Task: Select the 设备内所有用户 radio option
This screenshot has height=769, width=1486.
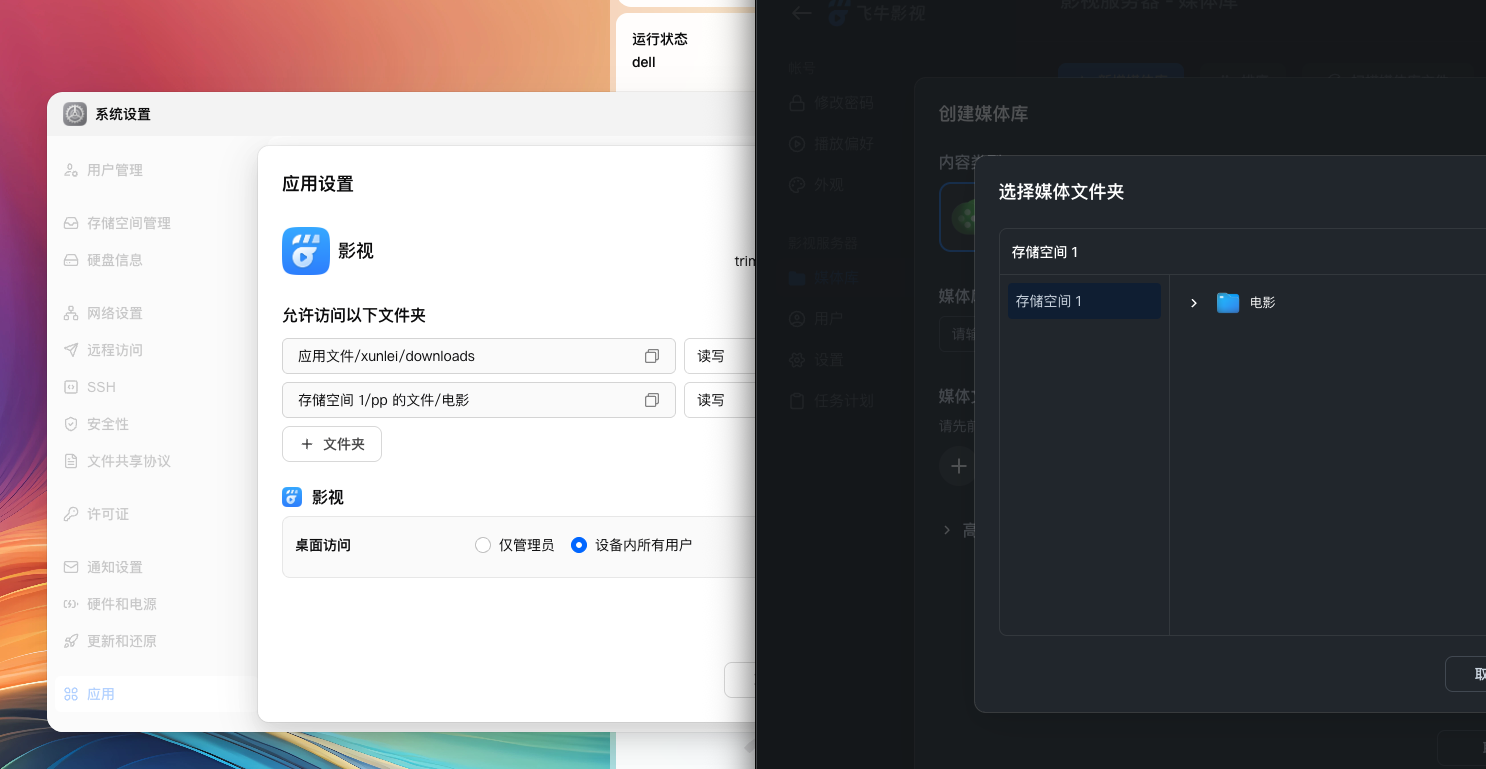Action: [578, 545]
